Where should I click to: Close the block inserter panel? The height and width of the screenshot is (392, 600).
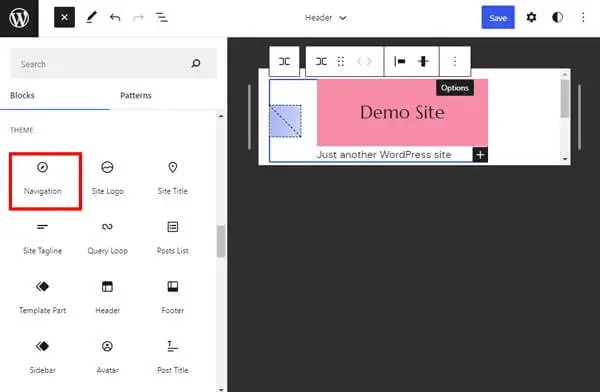64,18
